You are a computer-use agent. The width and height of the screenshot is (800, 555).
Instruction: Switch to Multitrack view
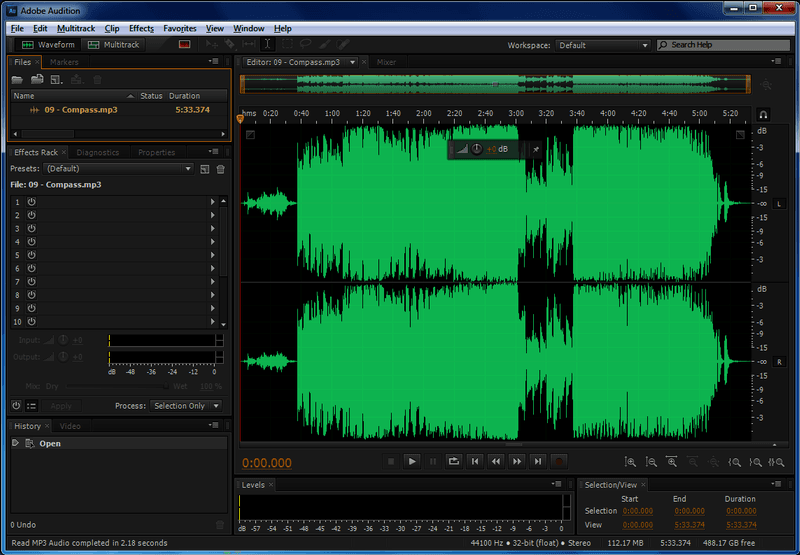pos(114,45)
